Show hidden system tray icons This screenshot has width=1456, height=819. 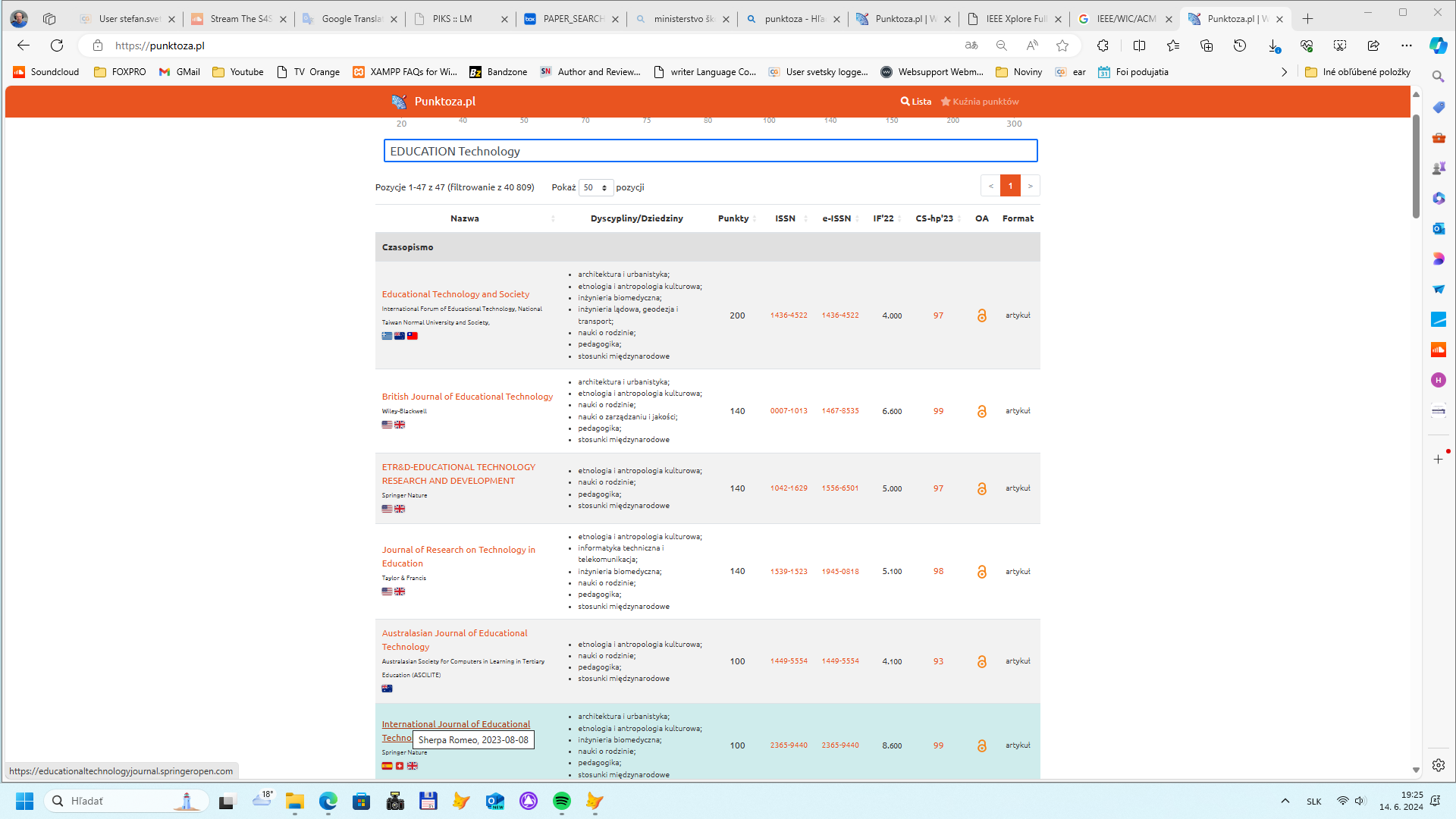click(1285, 801)
